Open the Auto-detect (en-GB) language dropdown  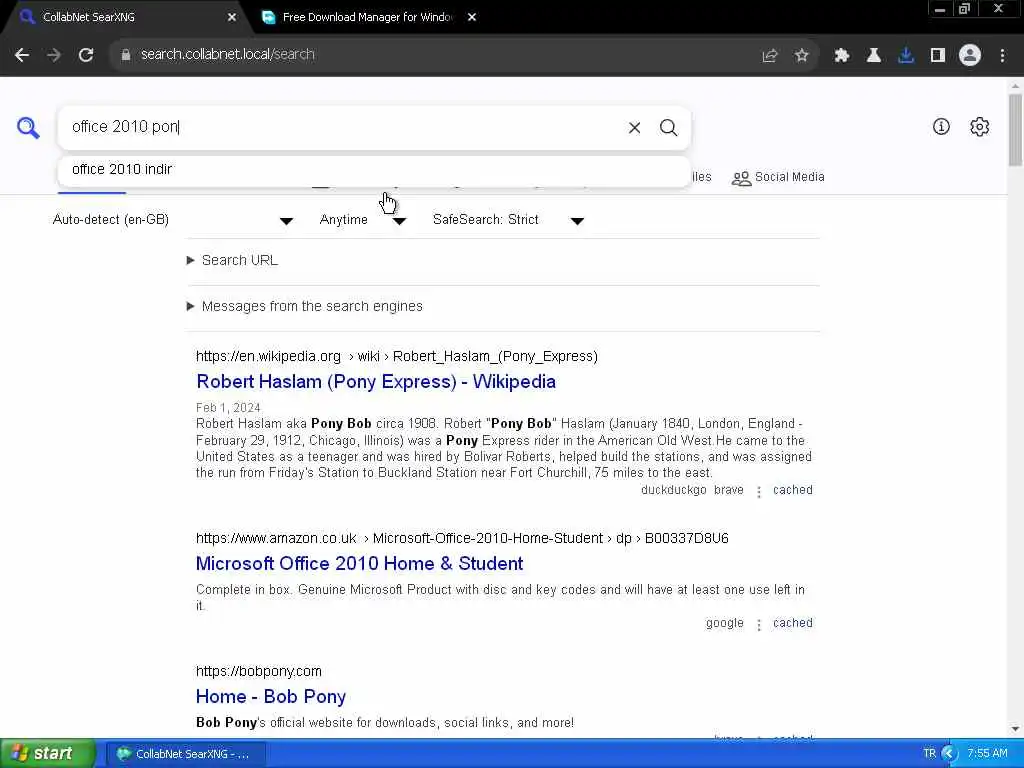(172, 220)
